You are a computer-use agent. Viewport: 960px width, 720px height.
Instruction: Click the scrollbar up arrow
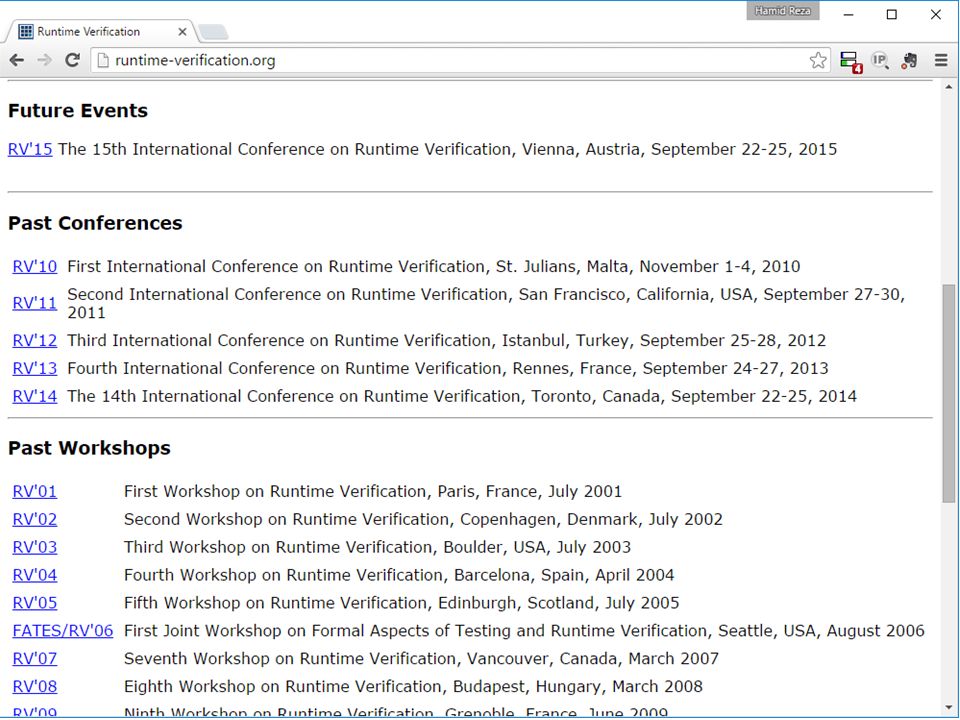pyautogui.click(x=948, y=88)
